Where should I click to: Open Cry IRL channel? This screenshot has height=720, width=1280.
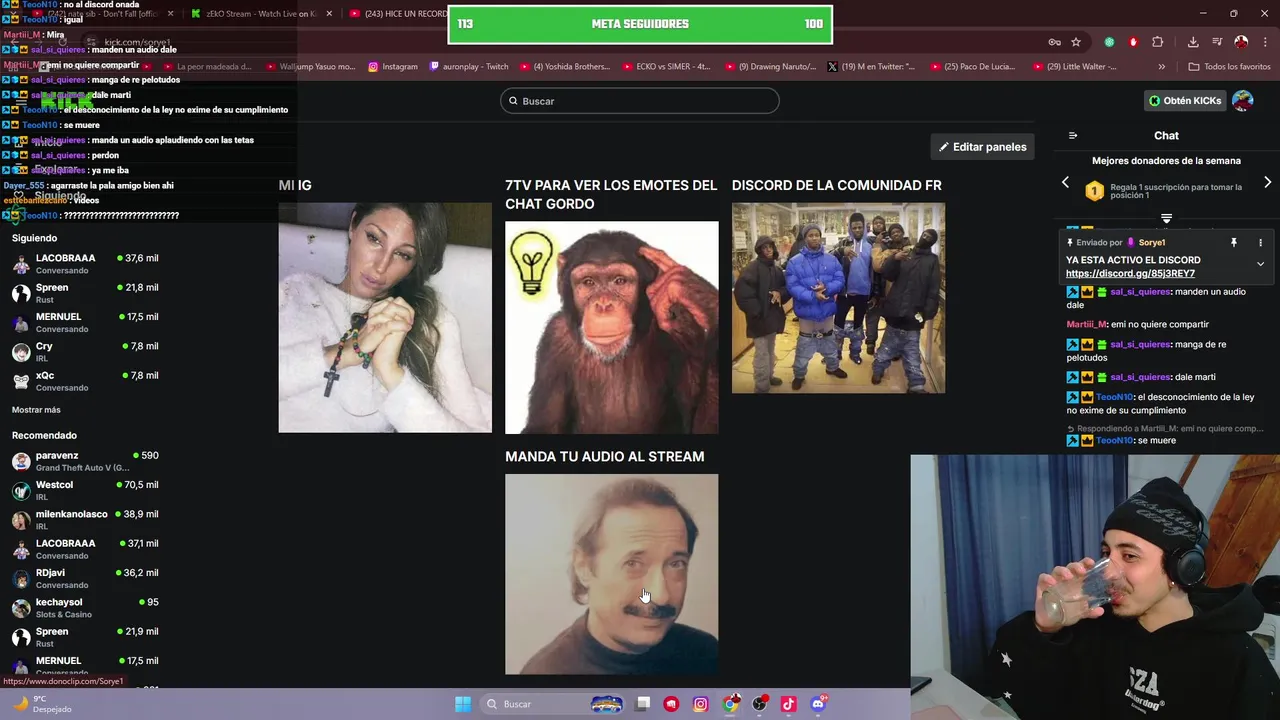[85, 352]
